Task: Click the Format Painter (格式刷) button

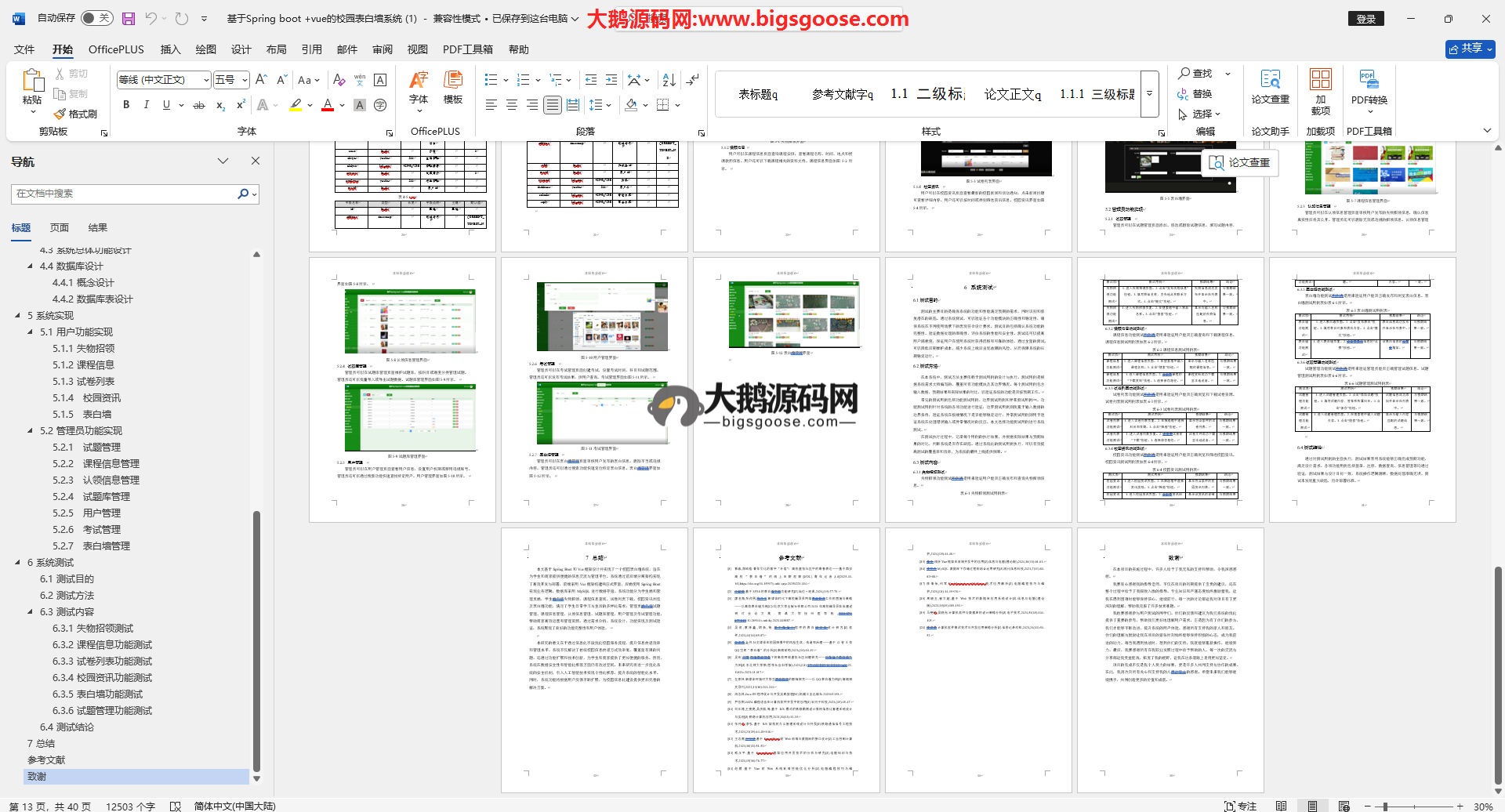Action: click(x=76, y=114)
